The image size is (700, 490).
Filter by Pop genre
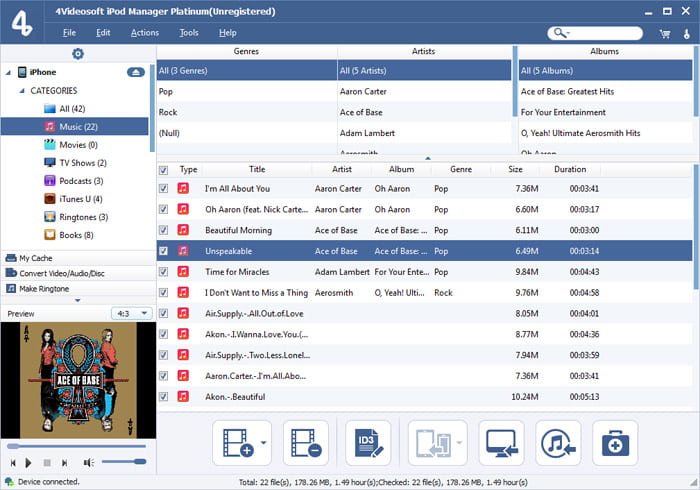(246, 91)
